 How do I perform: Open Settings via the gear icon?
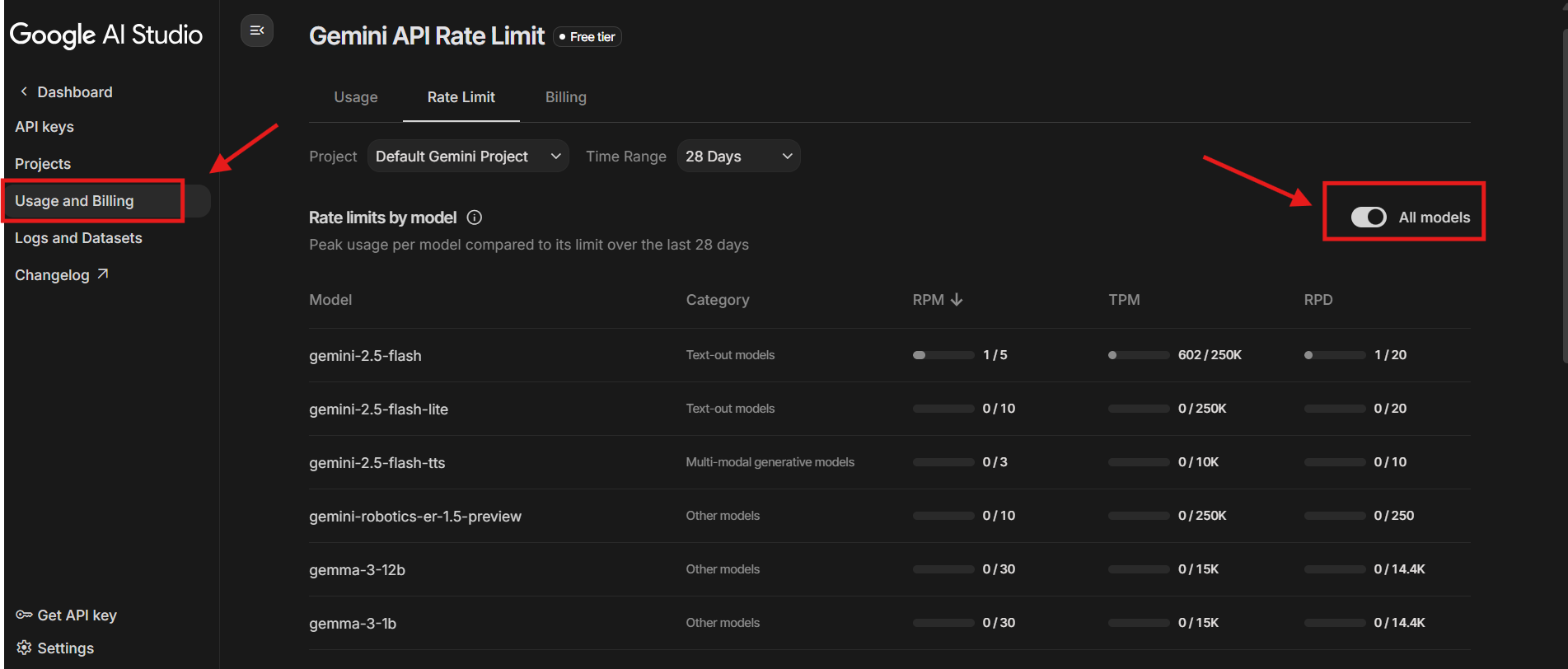(x=24, y=648)
